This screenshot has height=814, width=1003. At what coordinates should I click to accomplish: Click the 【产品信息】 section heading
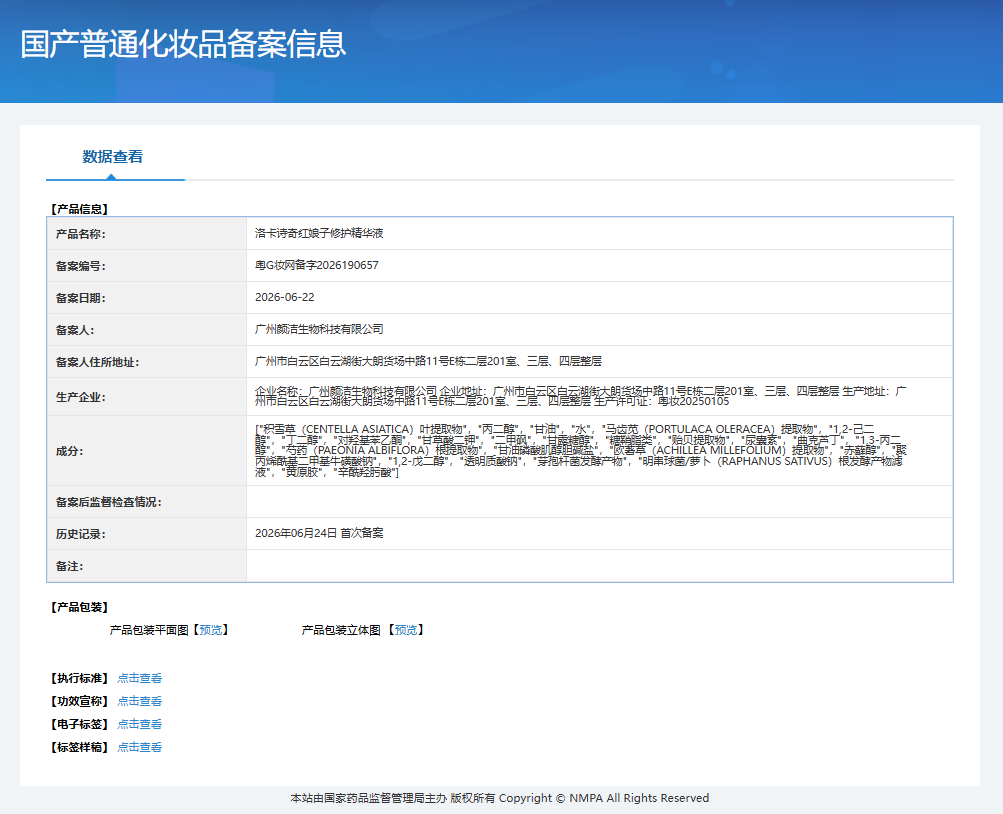(x=79, y=209)
